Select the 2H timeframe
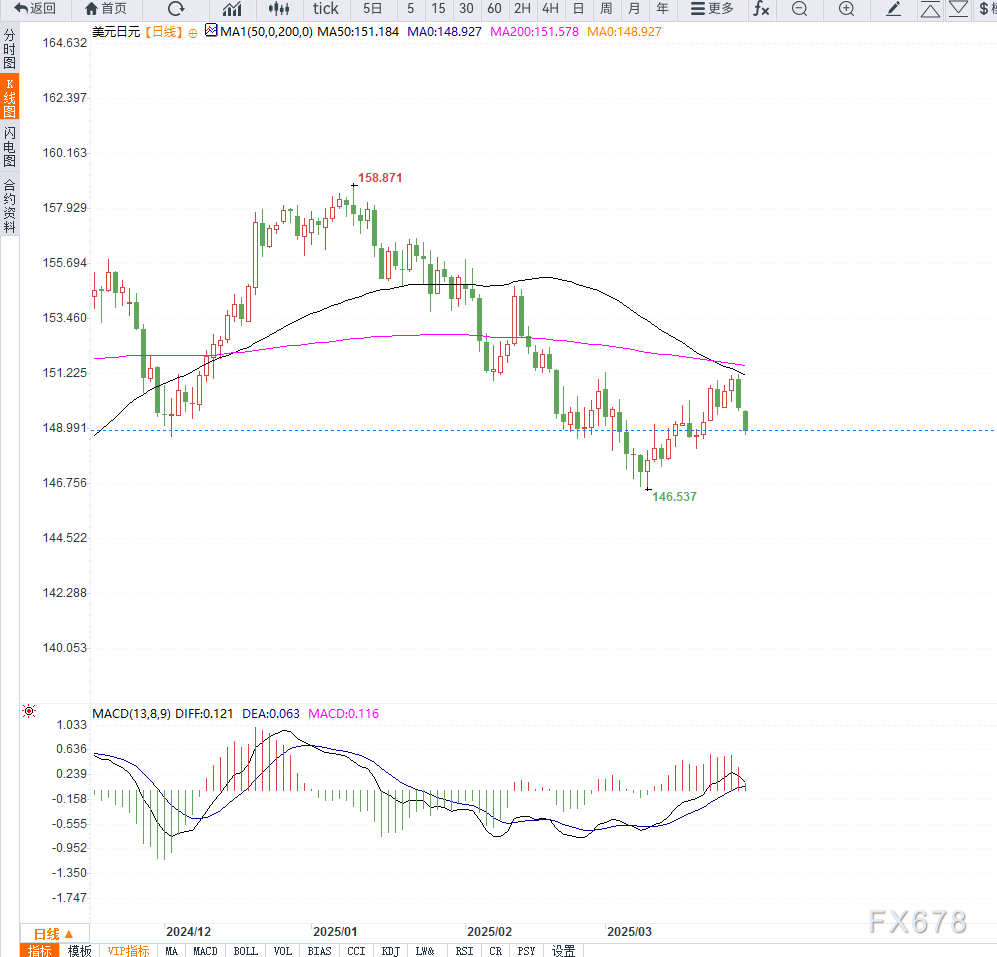 coord(522,9)
